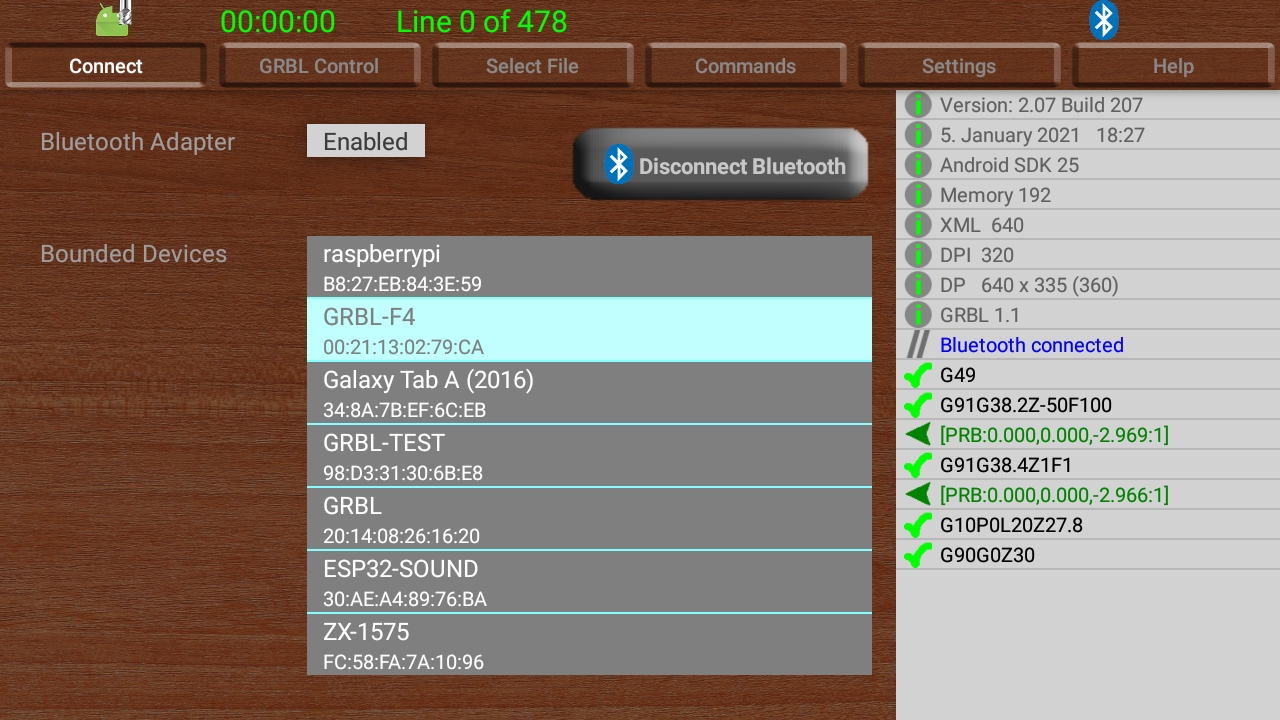1280x720 pixels.
Task: Click the info icon beside Memory 192
Action: coord(918,195)
